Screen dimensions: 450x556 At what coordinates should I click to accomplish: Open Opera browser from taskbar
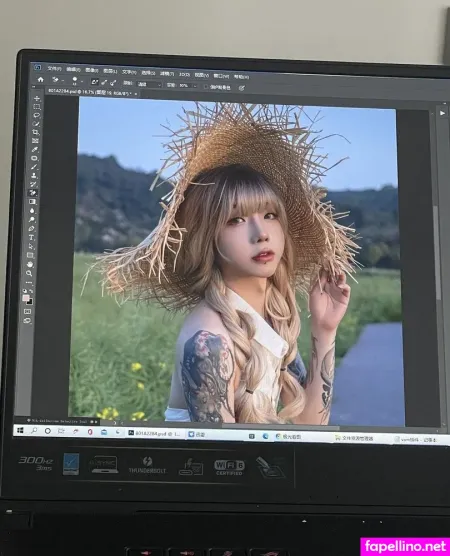(x=90, y=432)
